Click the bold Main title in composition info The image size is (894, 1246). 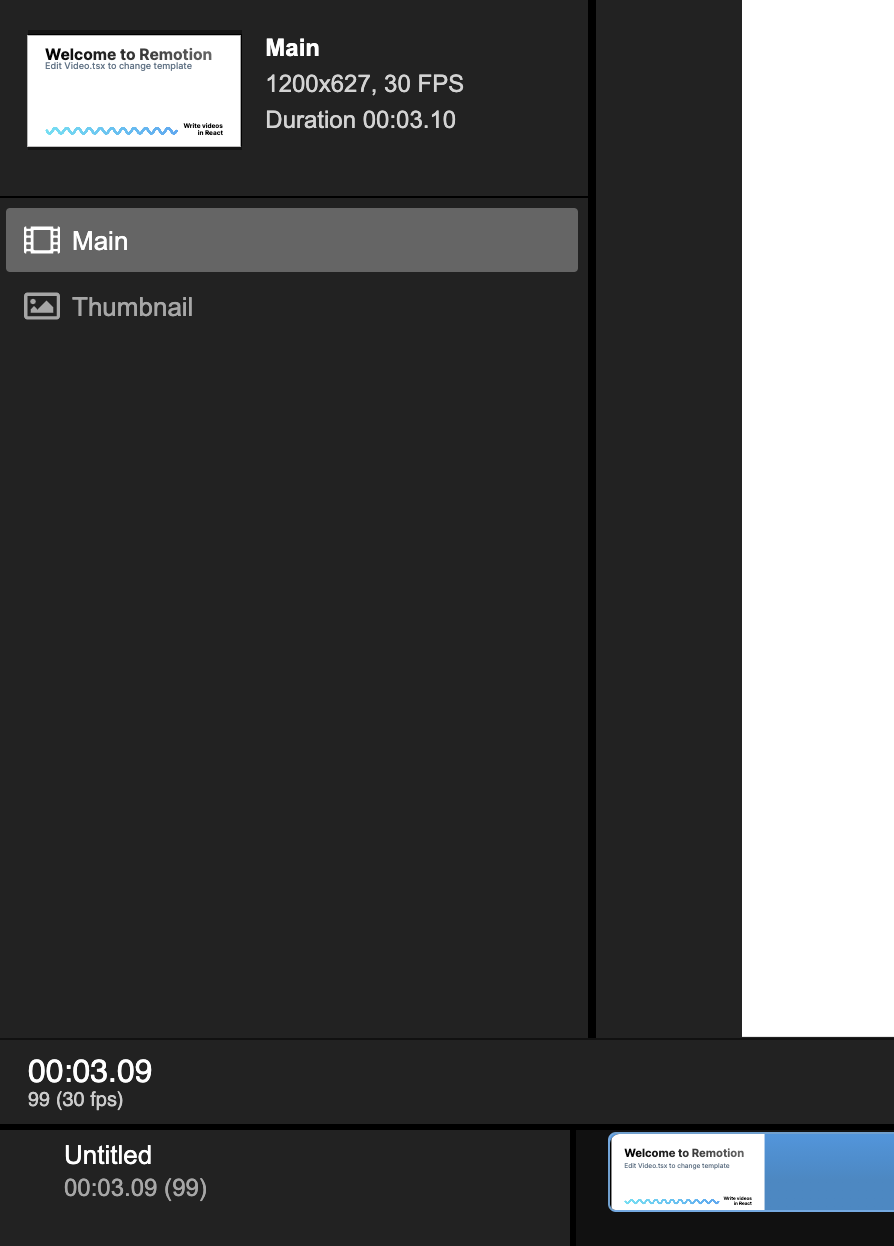[293, 48]
